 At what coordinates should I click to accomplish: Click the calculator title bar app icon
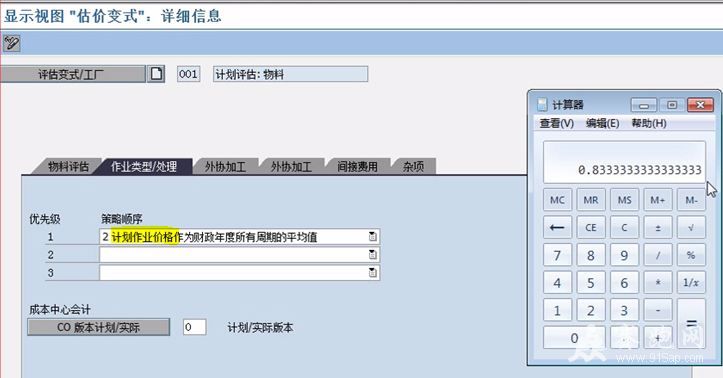pyautogui.click(x=542, y=105)
